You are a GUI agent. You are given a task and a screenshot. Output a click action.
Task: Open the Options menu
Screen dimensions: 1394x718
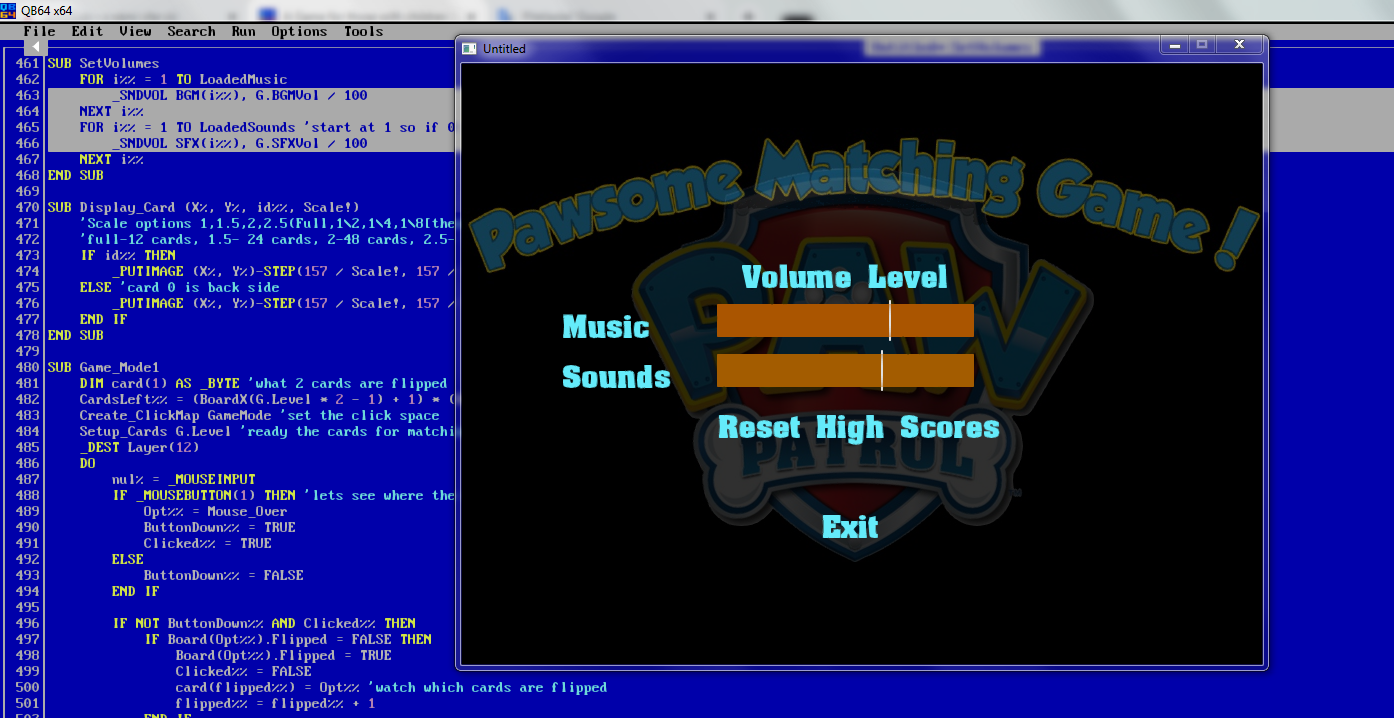299,31
